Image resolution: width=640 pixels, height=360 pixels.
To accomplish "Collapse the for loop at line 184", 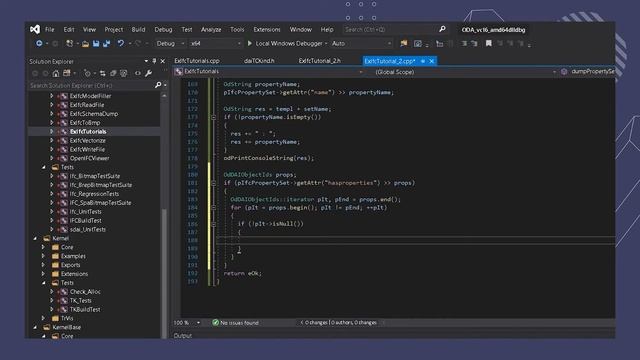I will (x=213, y=208).
